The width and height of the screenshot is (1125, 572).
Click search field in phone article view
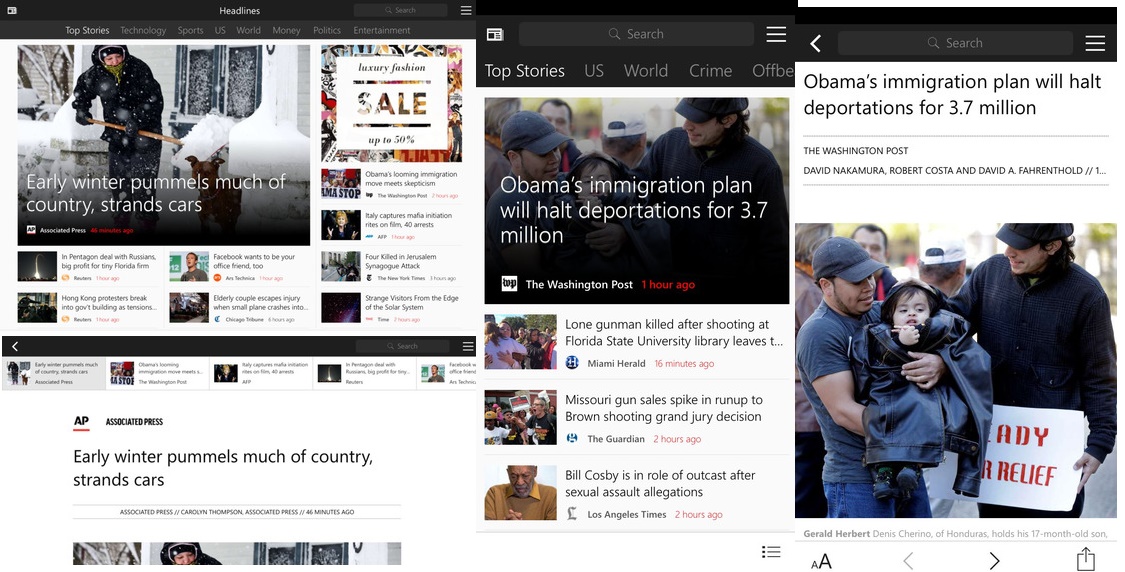(955, 43)
